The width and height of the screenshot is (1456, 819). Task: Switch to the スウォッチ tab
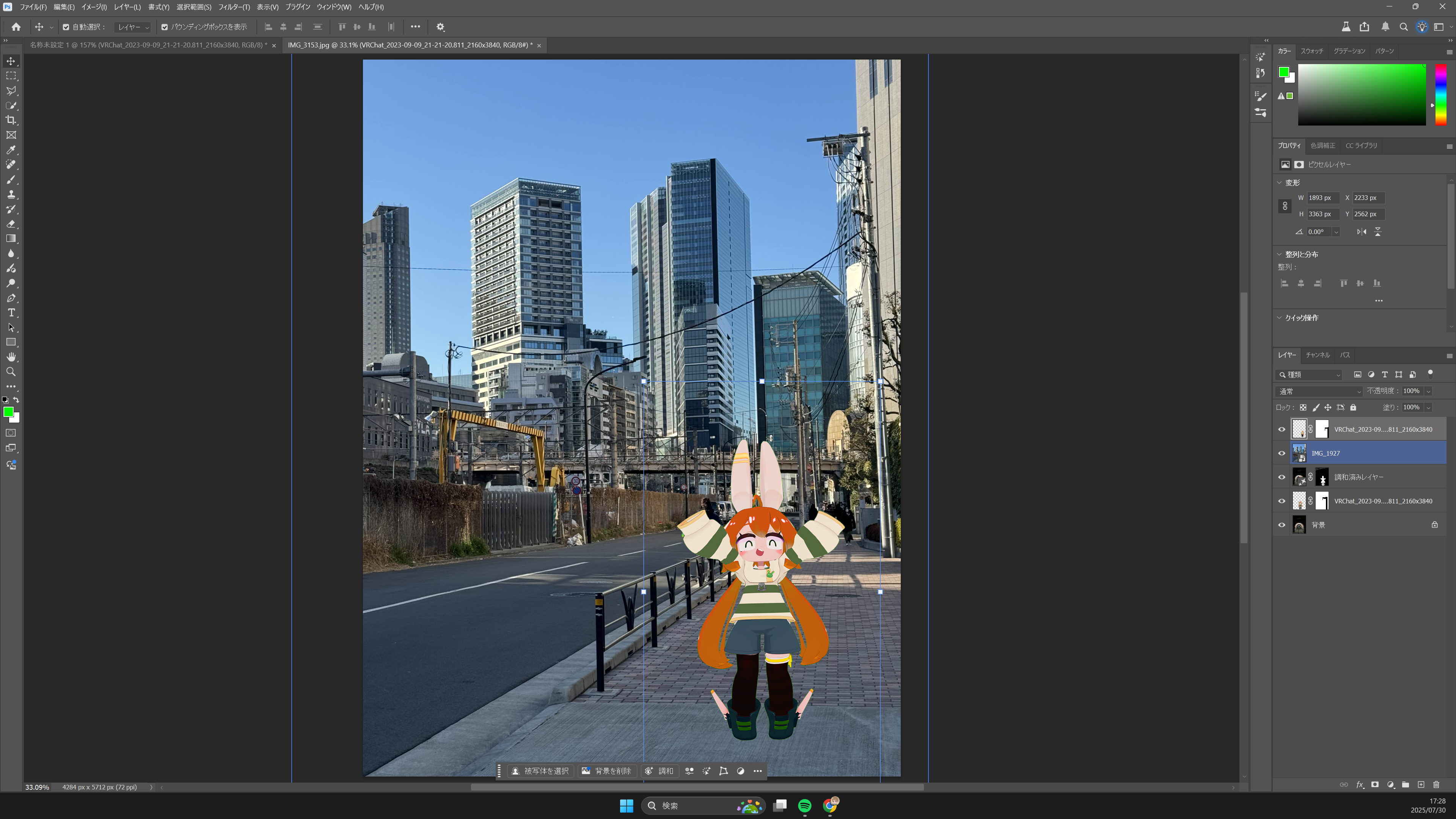click(x=1312, y=51)
